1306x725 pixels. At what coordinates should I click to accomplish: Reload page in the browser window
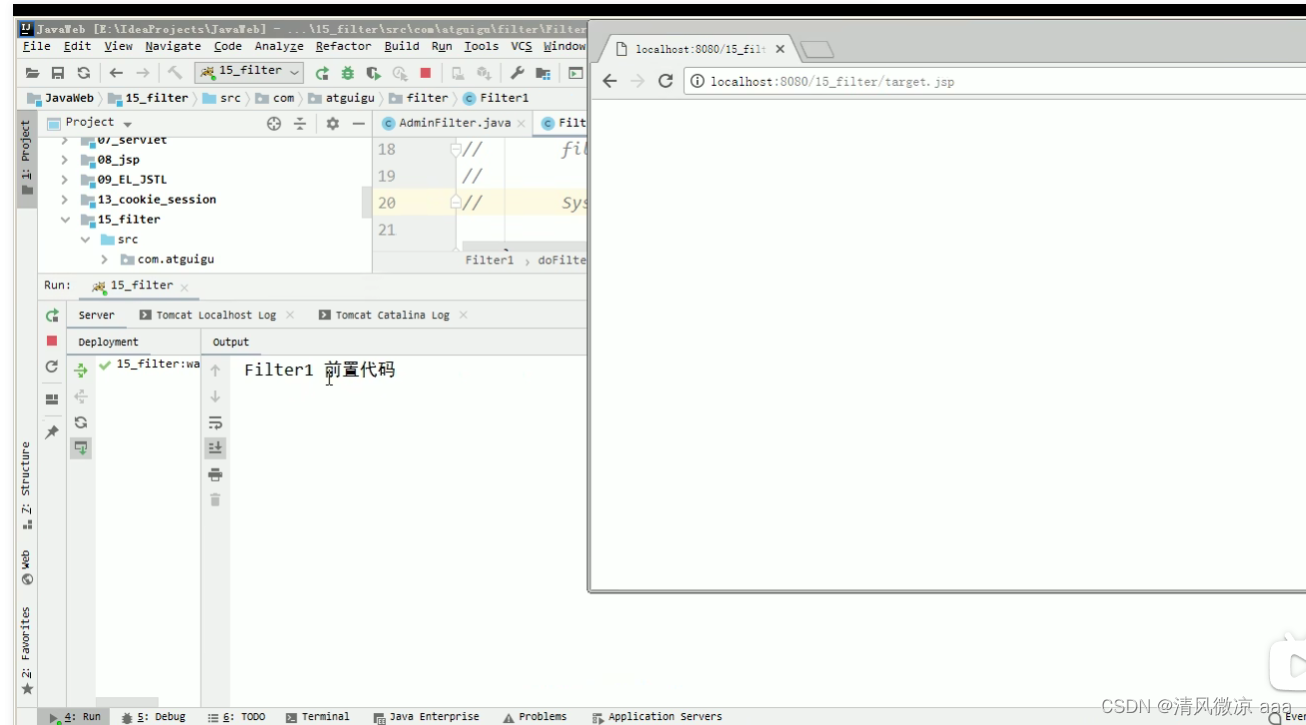click(x=665, y=81)
